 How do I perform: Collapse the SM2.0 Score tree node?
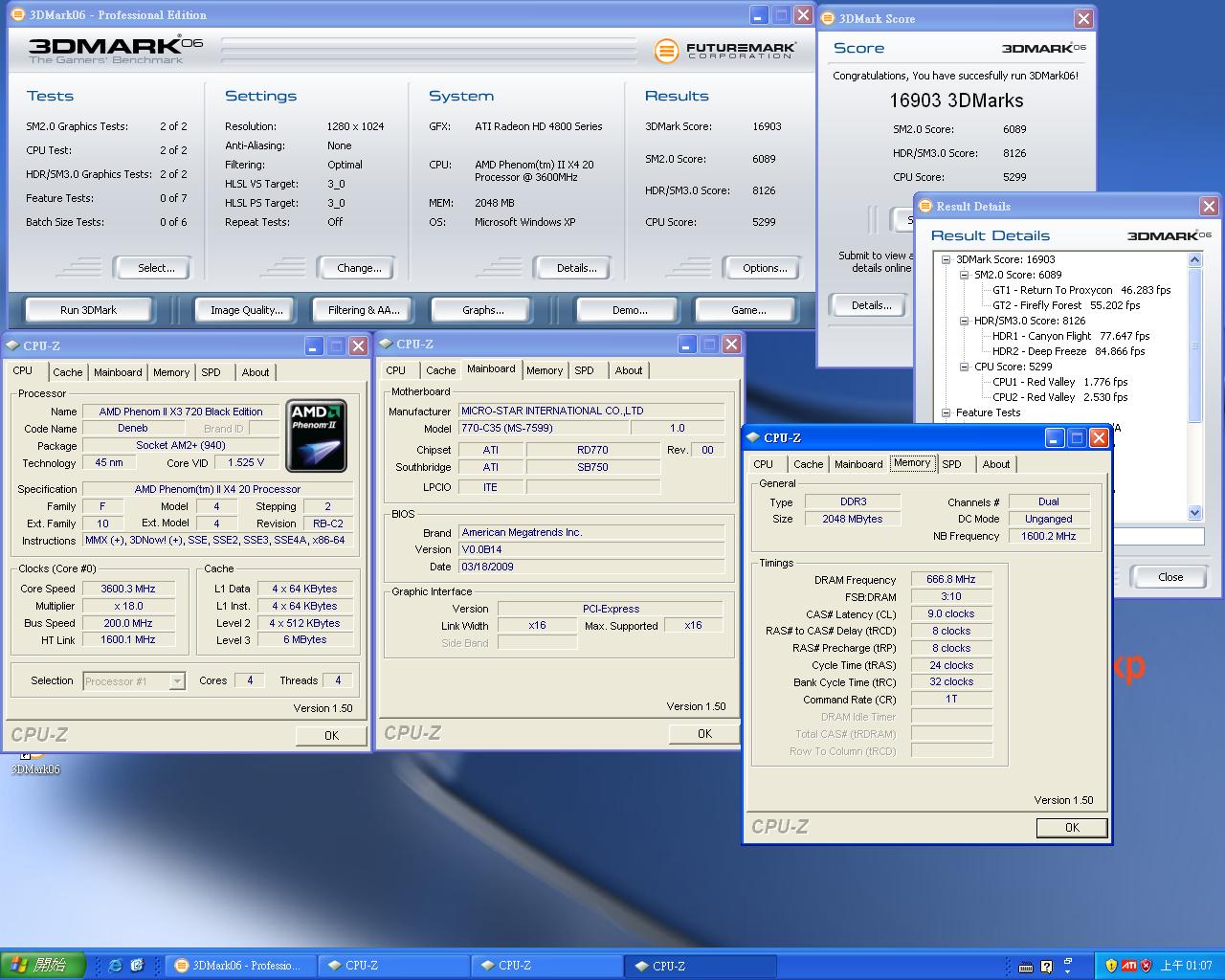point(965,275)
